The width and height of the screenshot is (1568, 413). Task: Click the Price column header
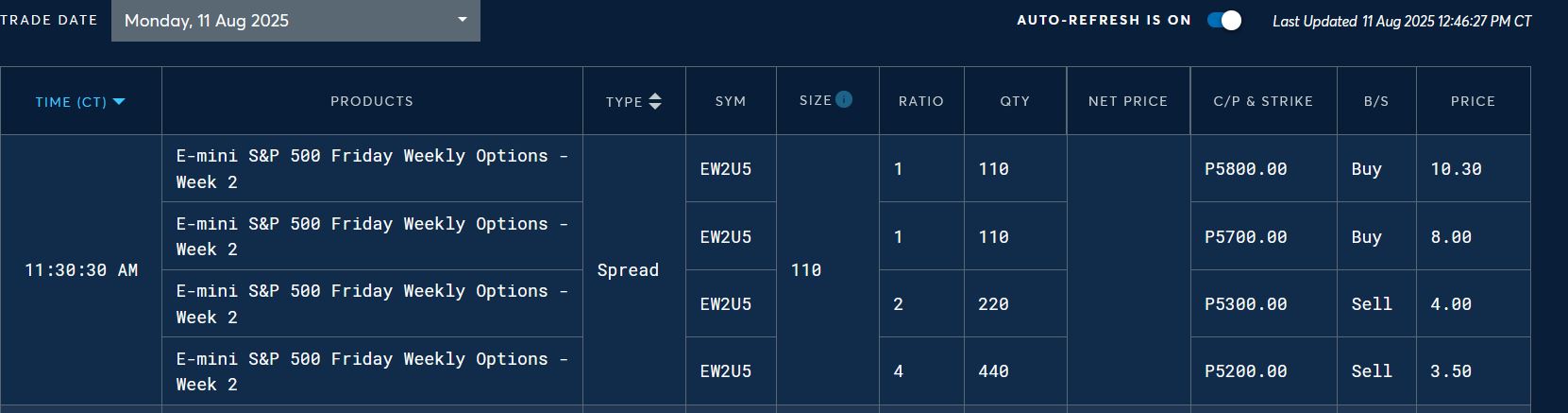[1474, 101]
